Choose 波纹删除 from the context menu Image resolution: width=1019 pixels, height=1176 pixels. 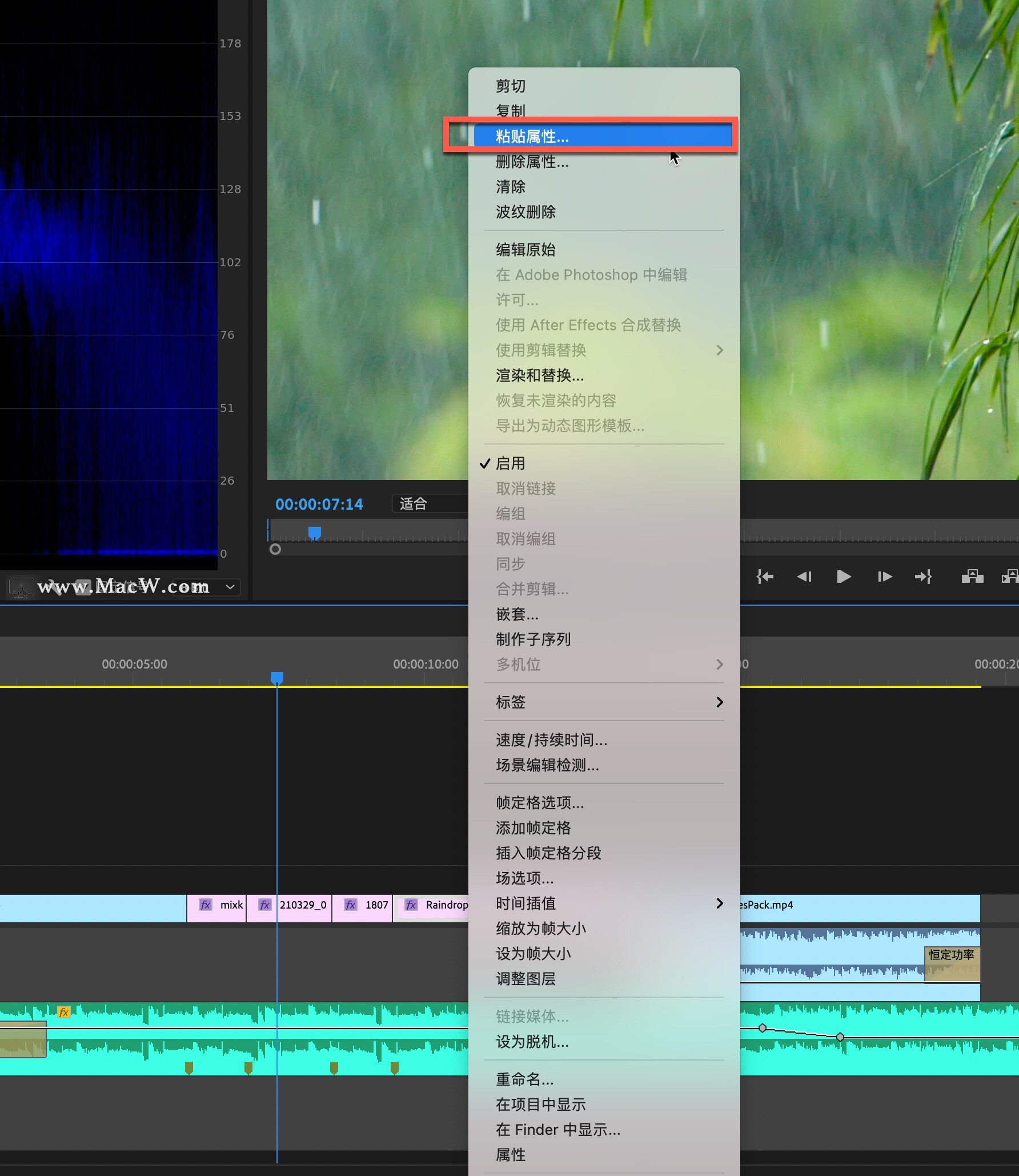604,212
